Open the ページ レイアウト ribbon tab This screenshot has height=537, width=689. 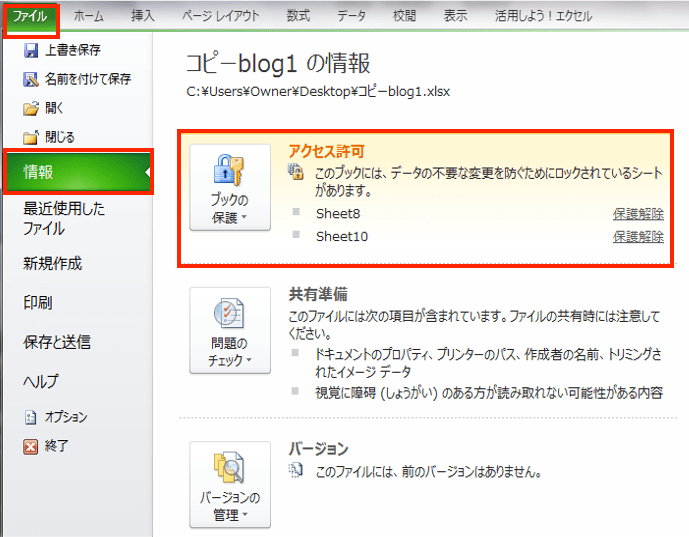[221, 17]
